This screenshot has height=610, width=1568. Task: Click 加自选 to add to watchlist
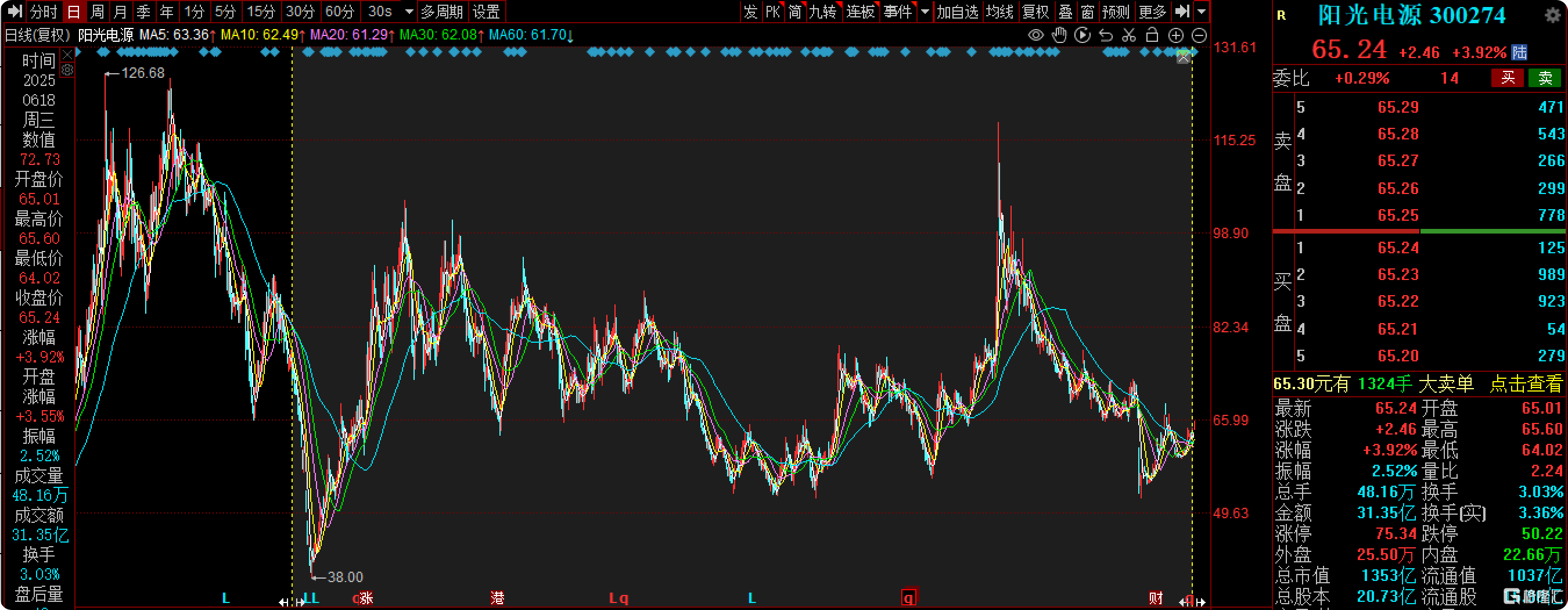click(x=957, y=12)
